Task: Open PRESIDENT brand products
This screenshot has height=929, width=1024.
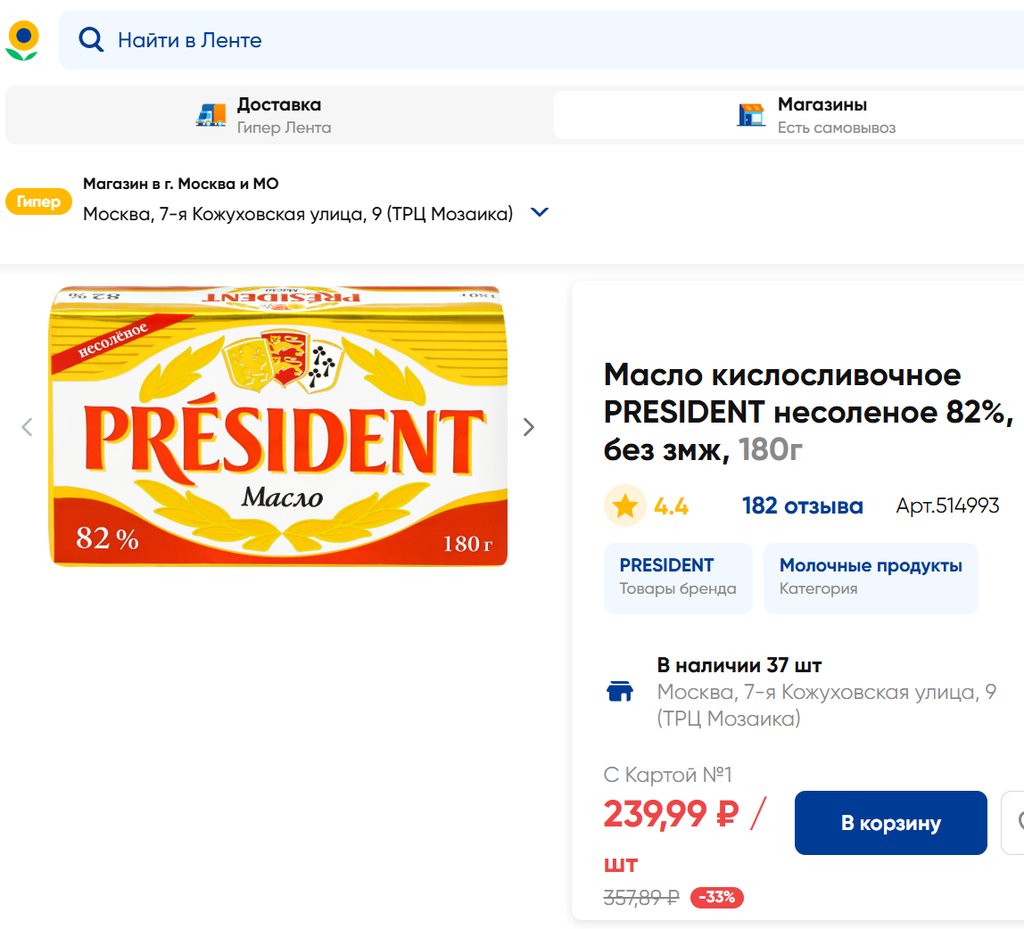Action: click(677, 577)
